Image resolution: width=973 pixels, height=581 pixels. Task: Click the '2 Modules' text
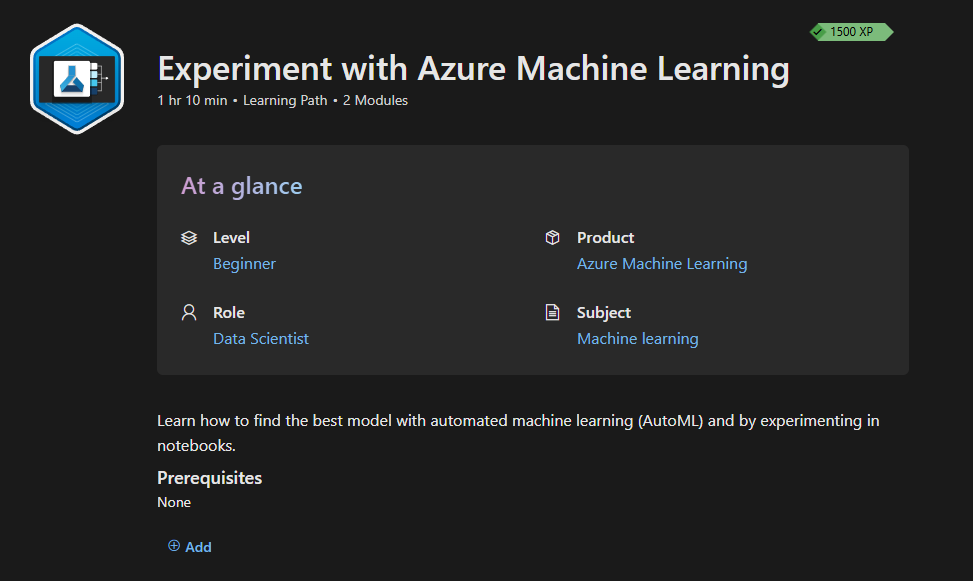[x=375, y=101]
